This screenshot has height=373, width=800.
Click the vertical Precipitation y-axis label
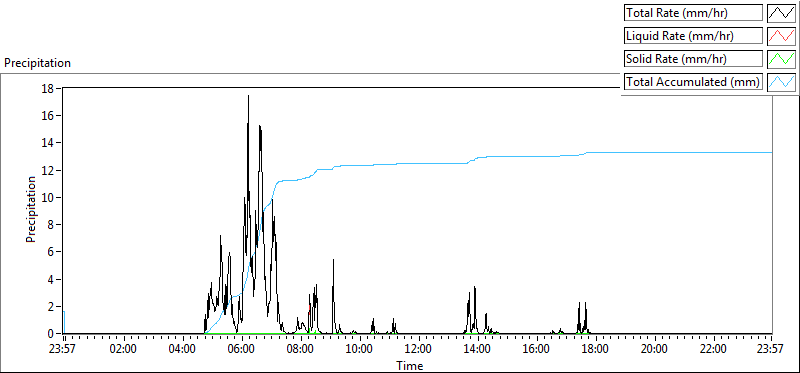point(31,210)
